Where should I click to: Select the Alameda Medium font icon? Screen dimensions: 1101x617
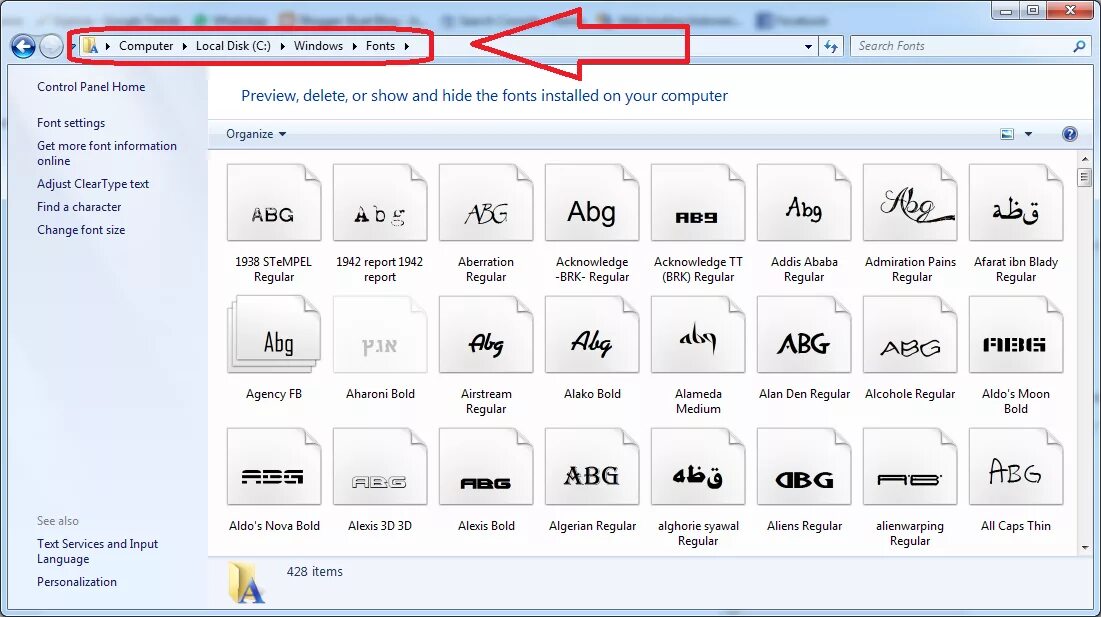point(698,334)
